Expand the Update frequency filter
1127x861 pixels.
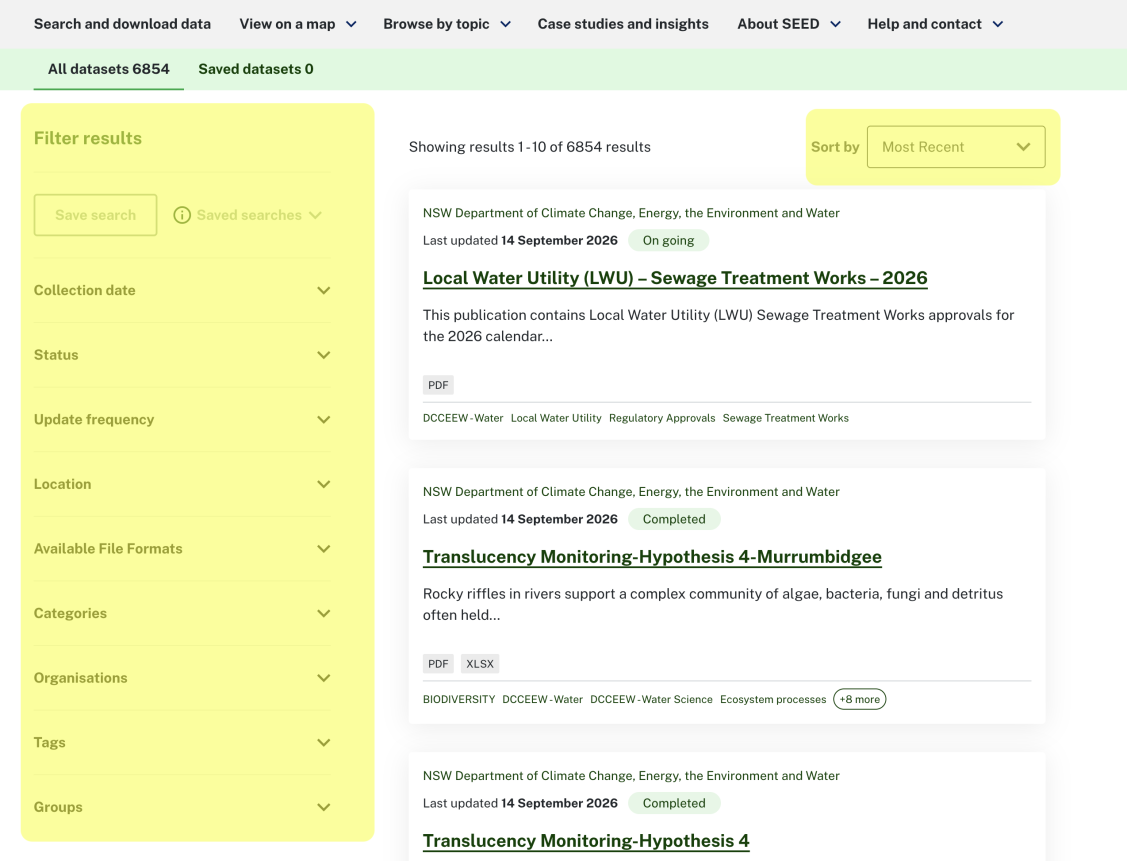[182, 420]
